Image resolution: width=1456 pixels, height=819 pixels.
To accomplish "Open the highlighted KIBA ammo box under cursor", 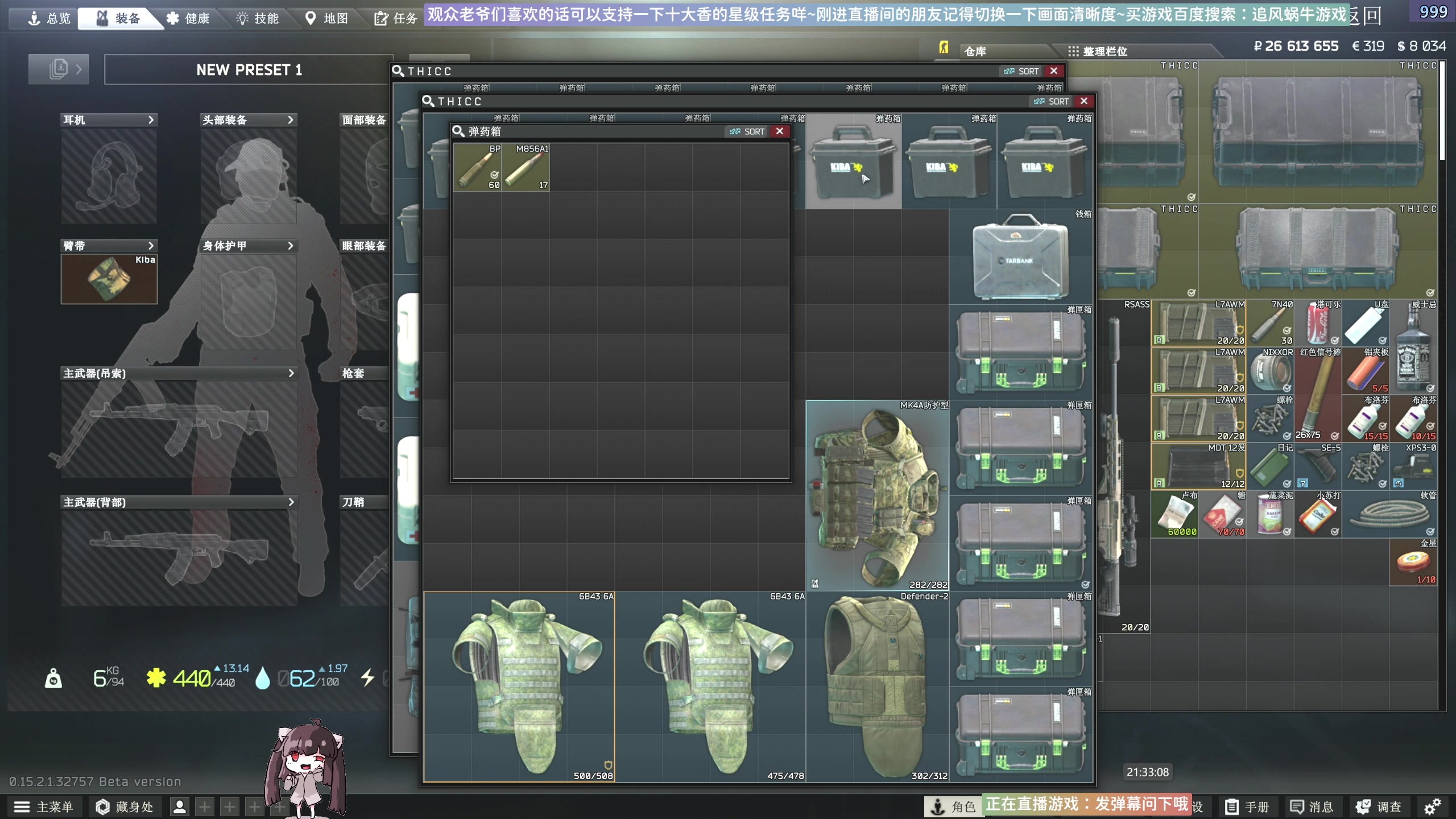I will click(x=854, y=161).
